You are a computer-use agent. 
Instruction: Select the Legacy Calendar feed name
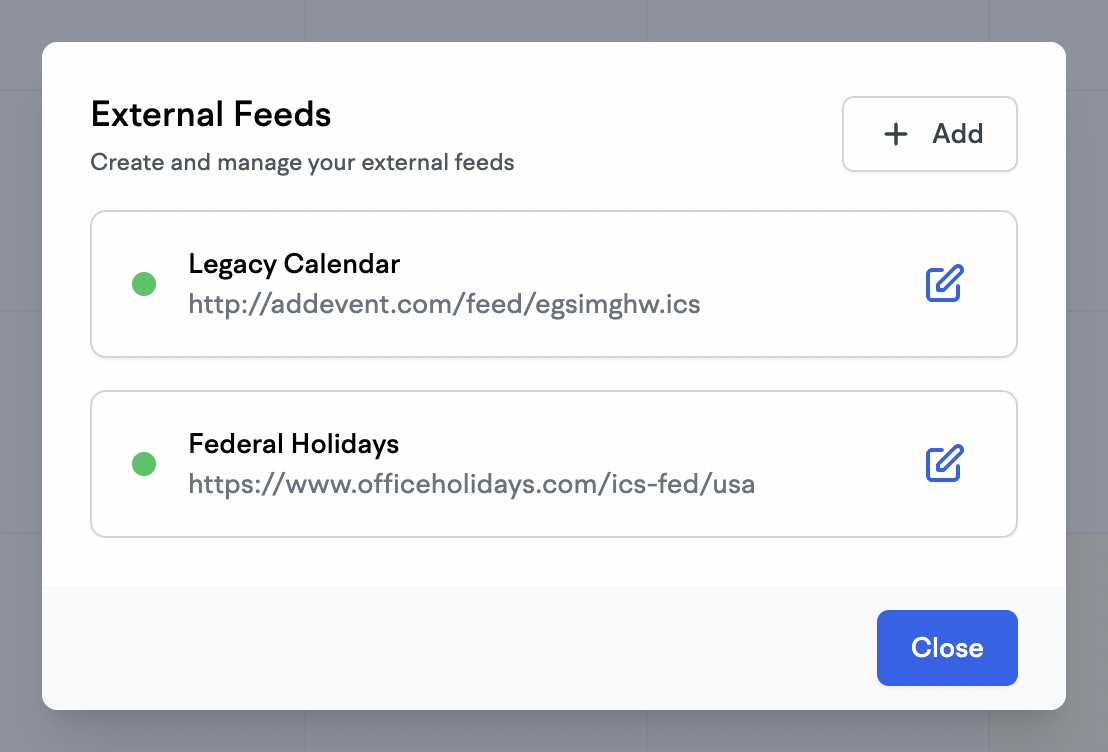pyautogui.click(x=294, y=264)
